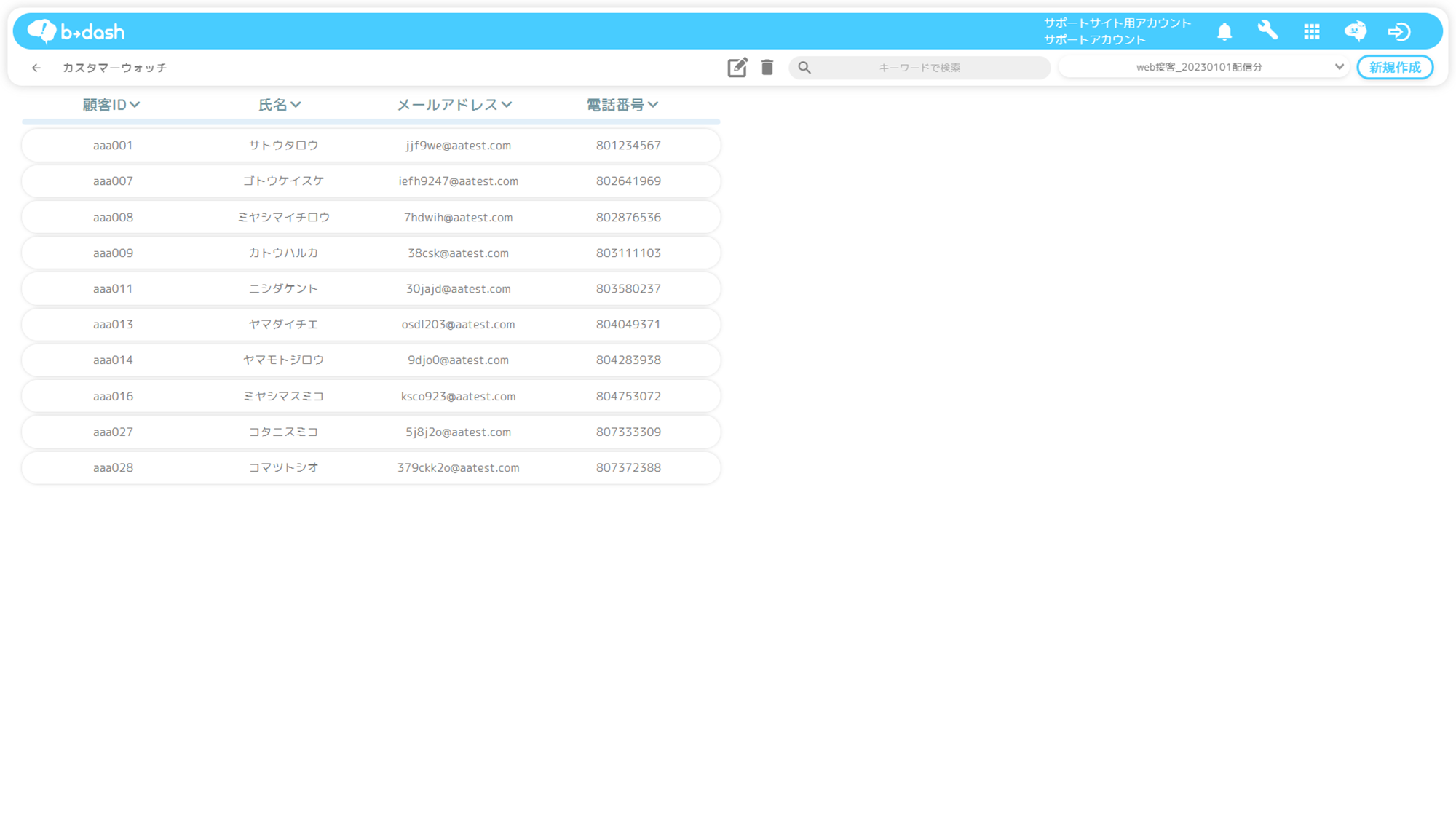This screenshot has width=1456, height=819.
Task: Click the logout arrow icon
Action: (1398, 31)
